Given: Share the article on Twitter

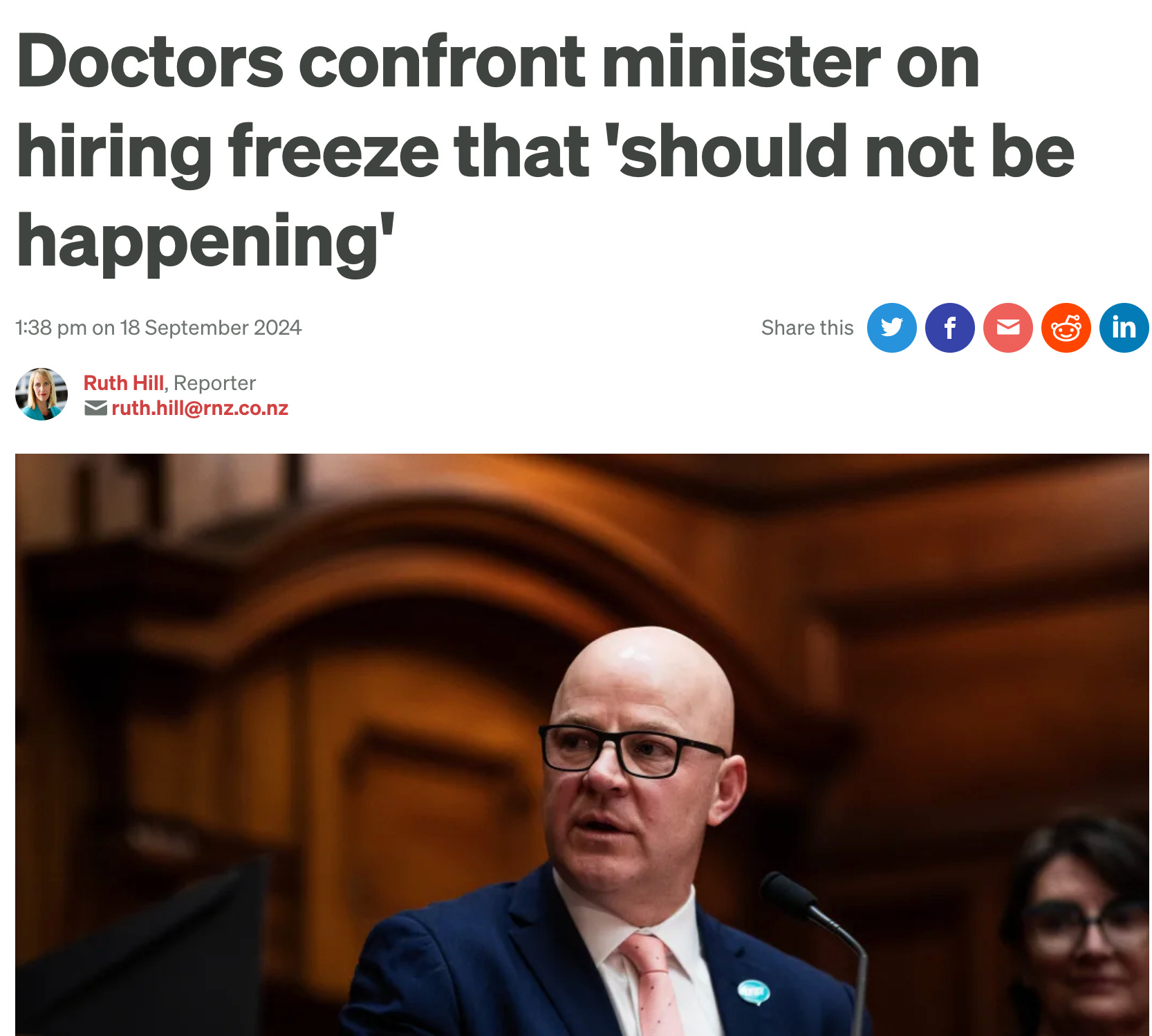Looking at the screenshot, I should (x=891, y=328).
